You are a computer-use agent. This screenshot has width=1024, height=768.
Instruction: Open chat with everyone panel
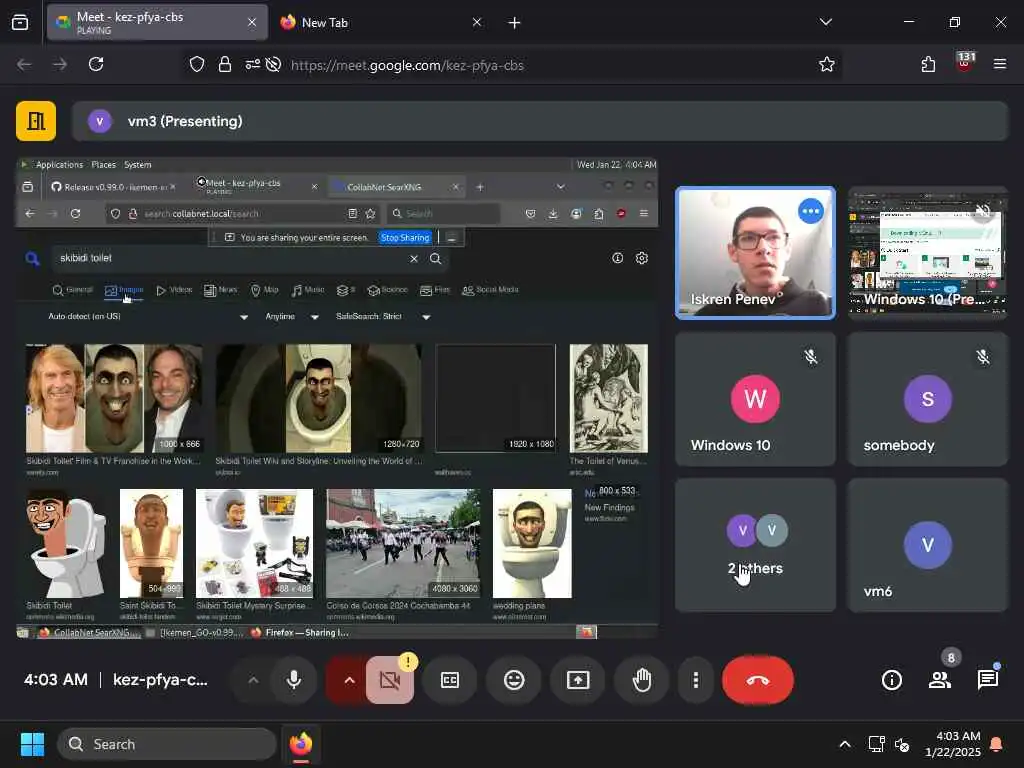coord(987,680)
